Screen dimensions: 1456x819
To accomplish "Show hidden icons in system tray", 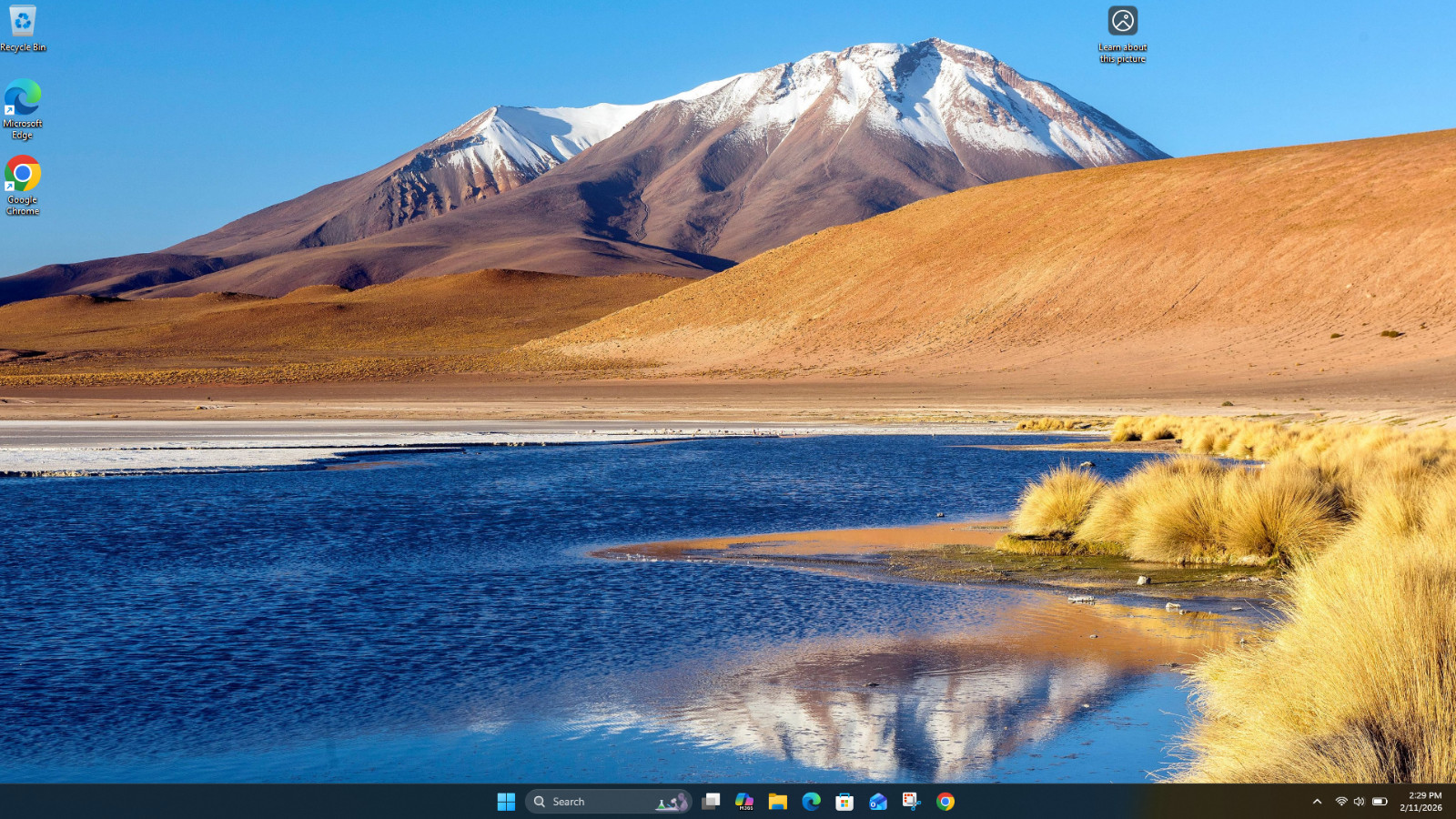I will point(1317,802).
